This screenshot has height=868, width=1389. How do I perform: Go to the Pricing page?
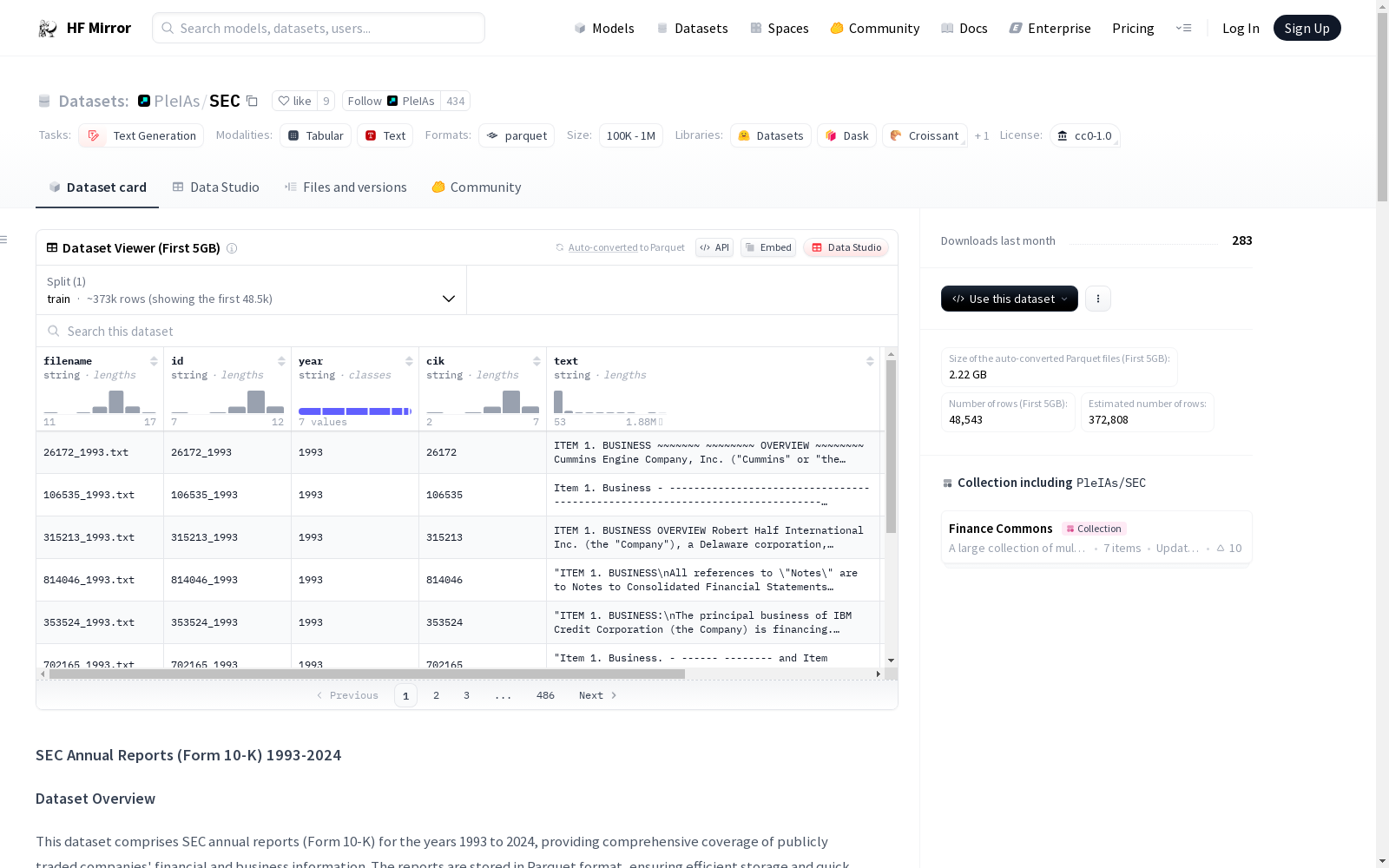1133,28
